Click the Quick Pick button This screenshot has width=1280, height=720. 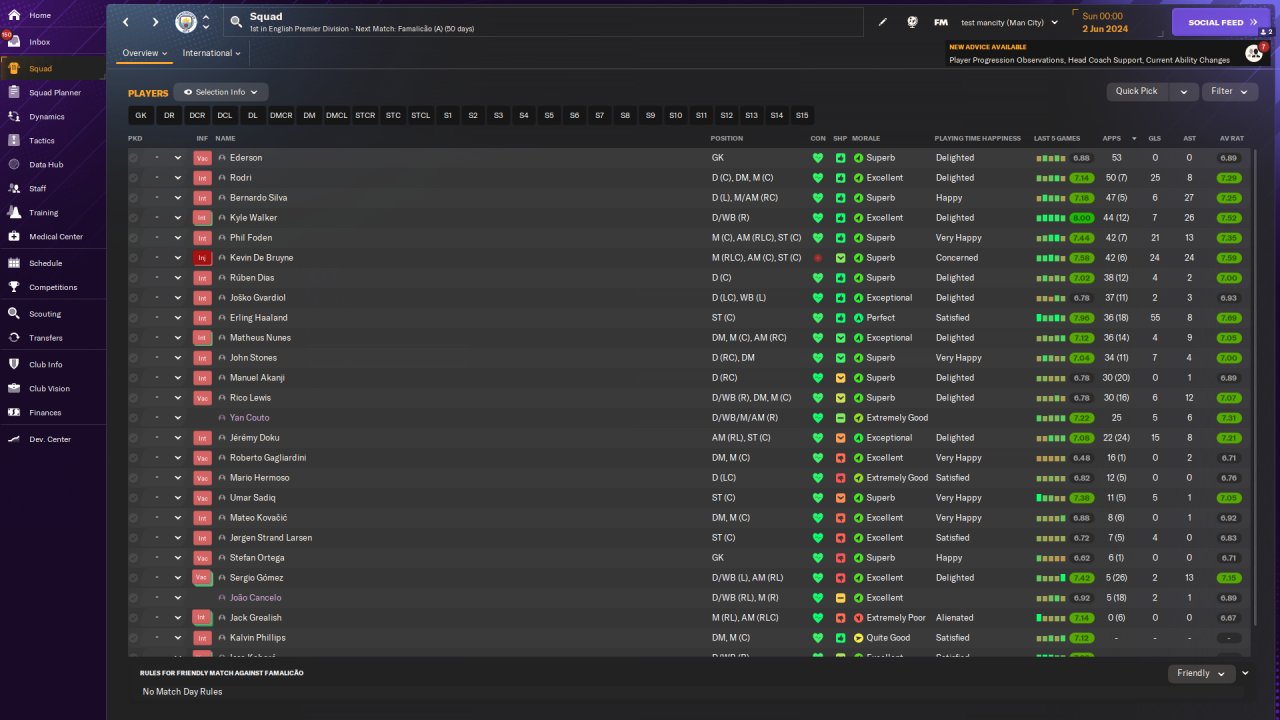click(1137, 91)
